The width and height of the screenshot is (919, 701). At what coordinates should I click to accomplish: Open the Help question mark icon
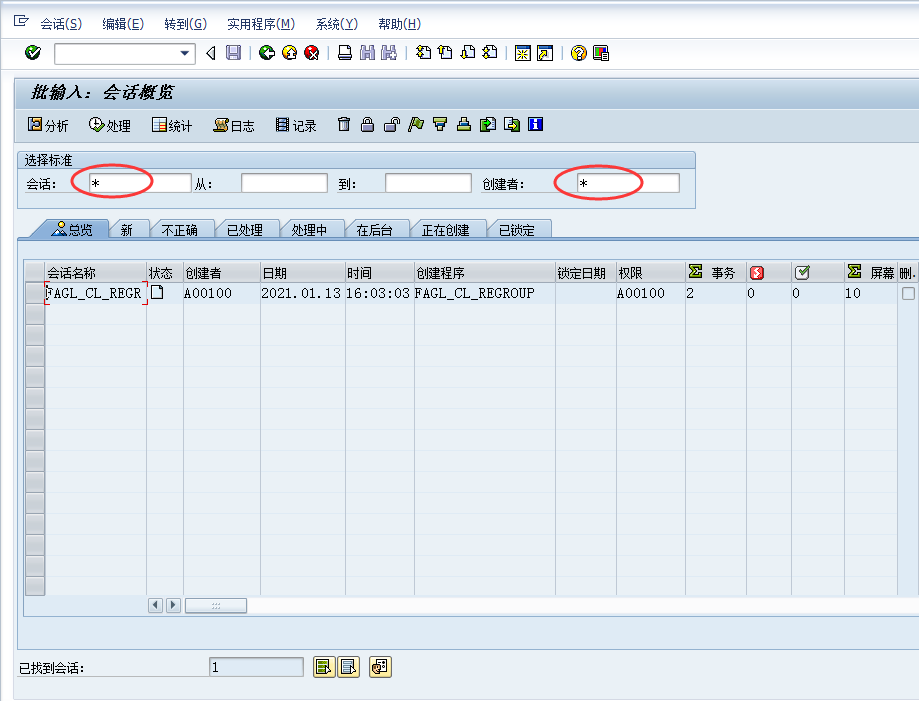pos(578,53)
